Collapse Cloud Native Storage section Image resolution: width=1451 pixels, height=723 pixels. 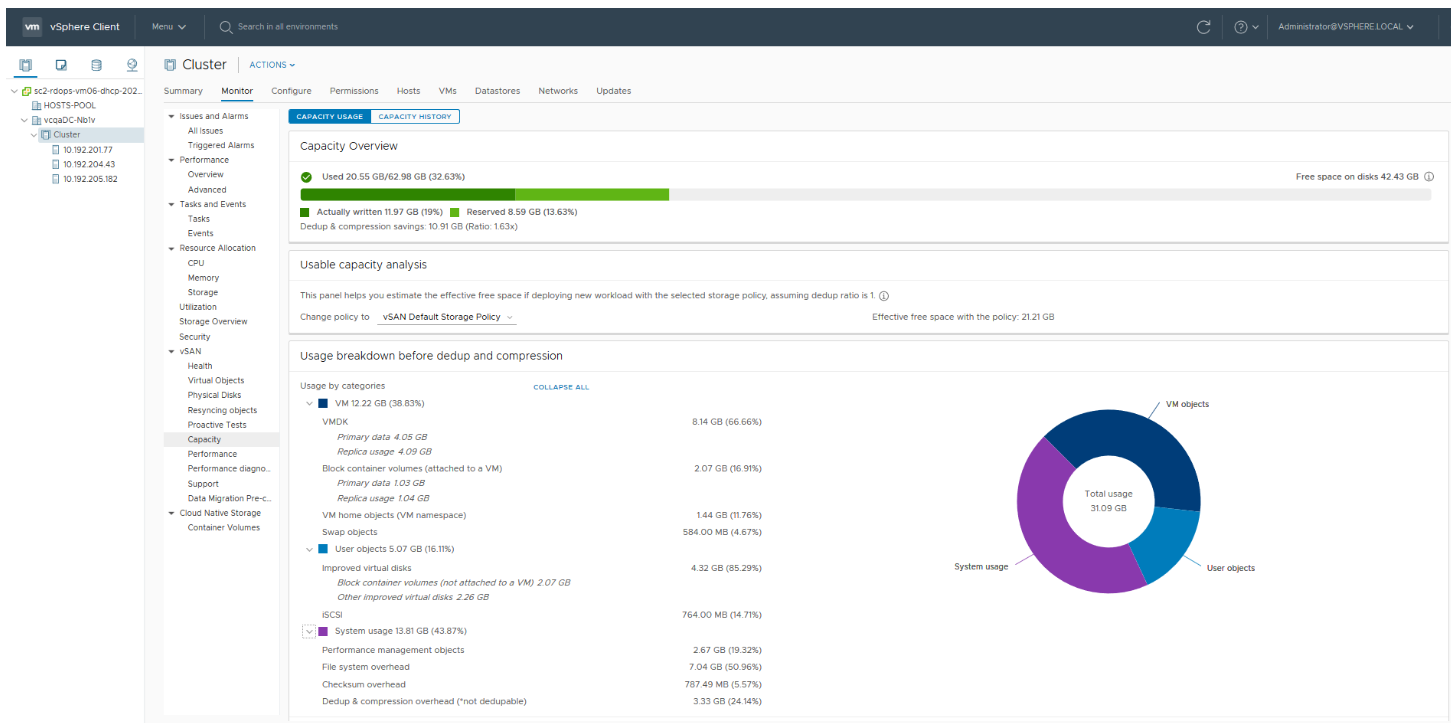171,513
